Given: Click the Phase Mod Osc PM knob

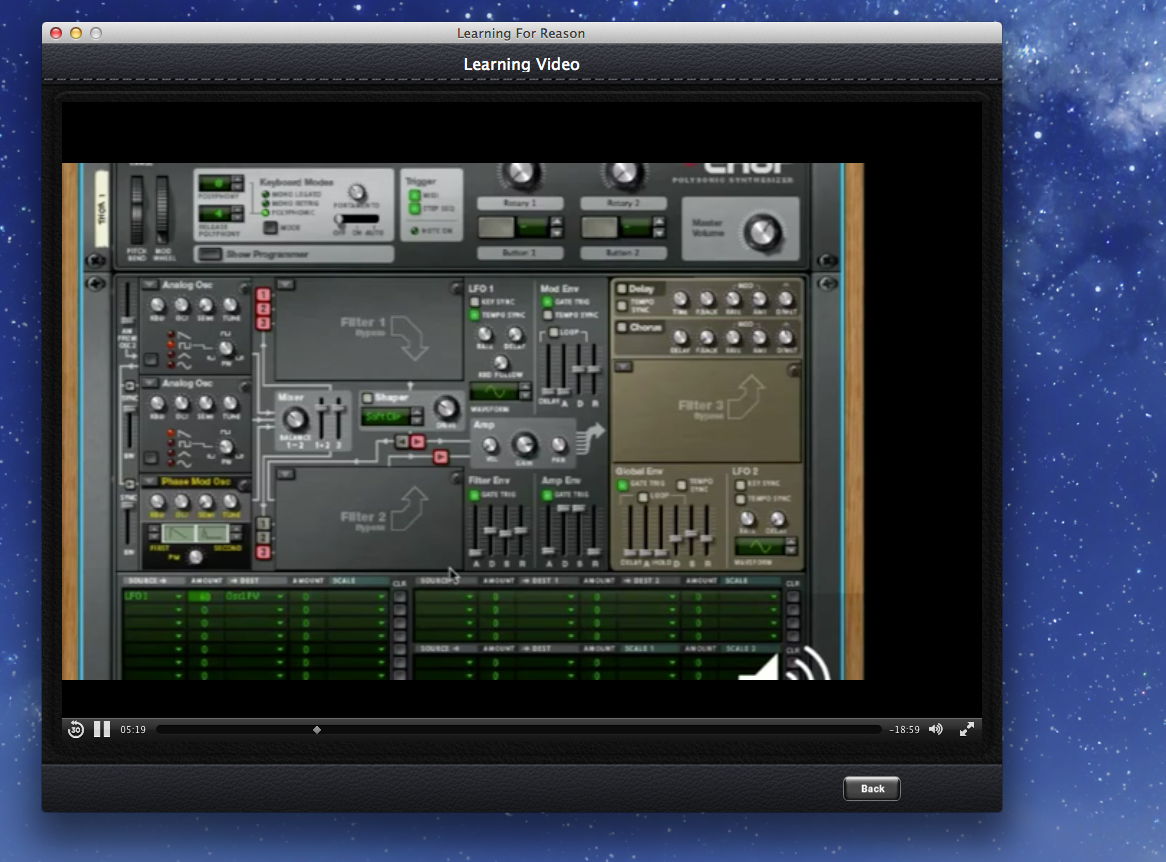Looking at the screenshot, I should click(196, 556).
